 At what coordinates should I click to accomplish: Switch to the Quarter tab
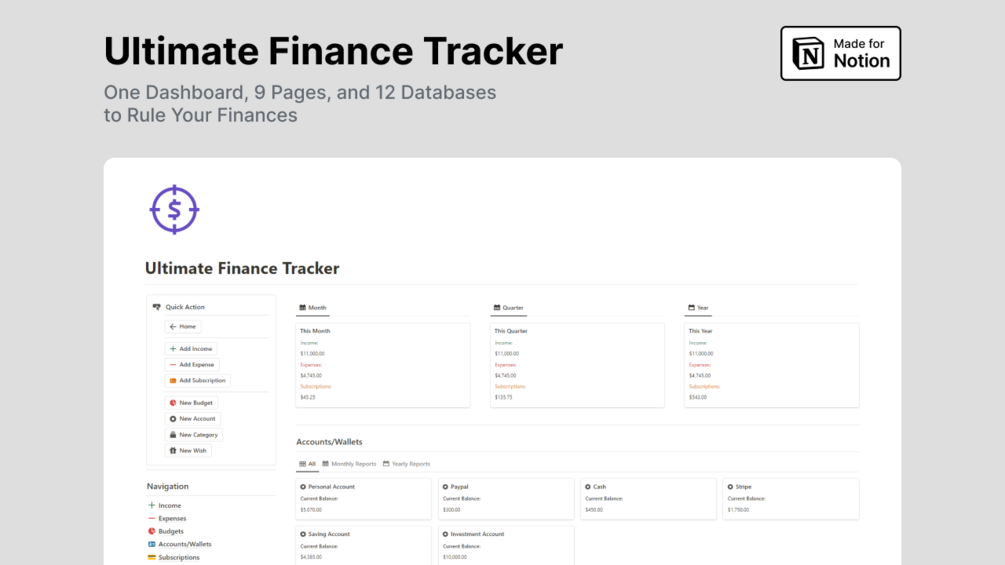click(509, 308)
